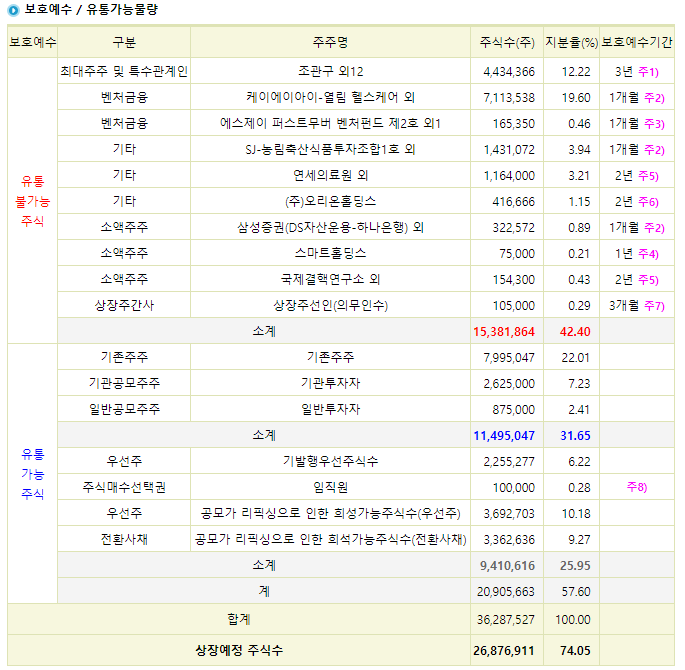Click shareholder (주)오리온홀딩스
This screenshot has height=670, width=685.
point(331,201)
